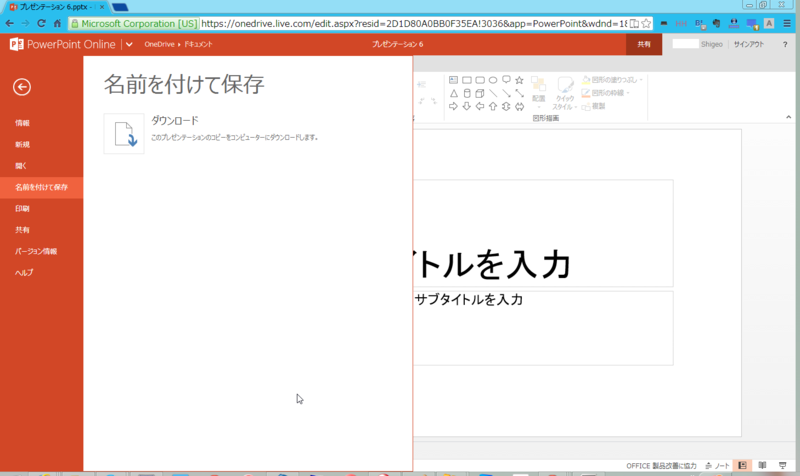The image size is (800, 476).
Task: Bookmark this page with the star icon
Action: 646,23
